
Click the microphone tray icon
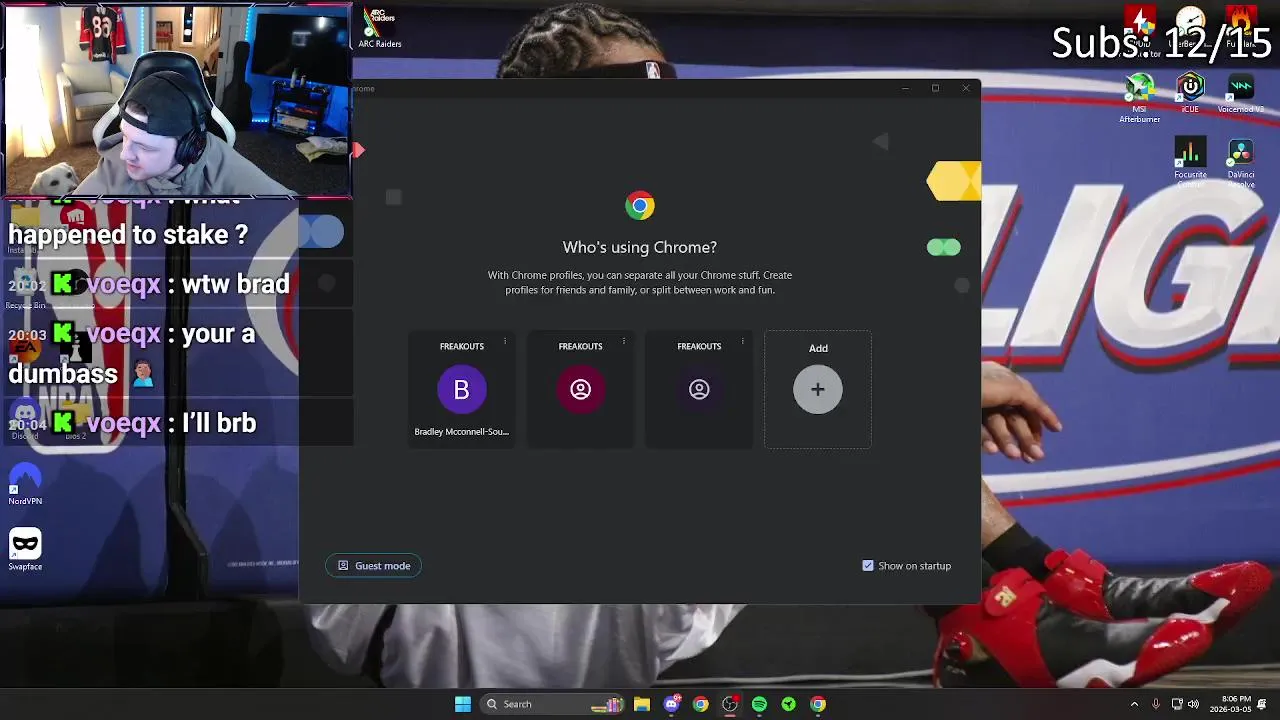click(x=1156, y=704)
